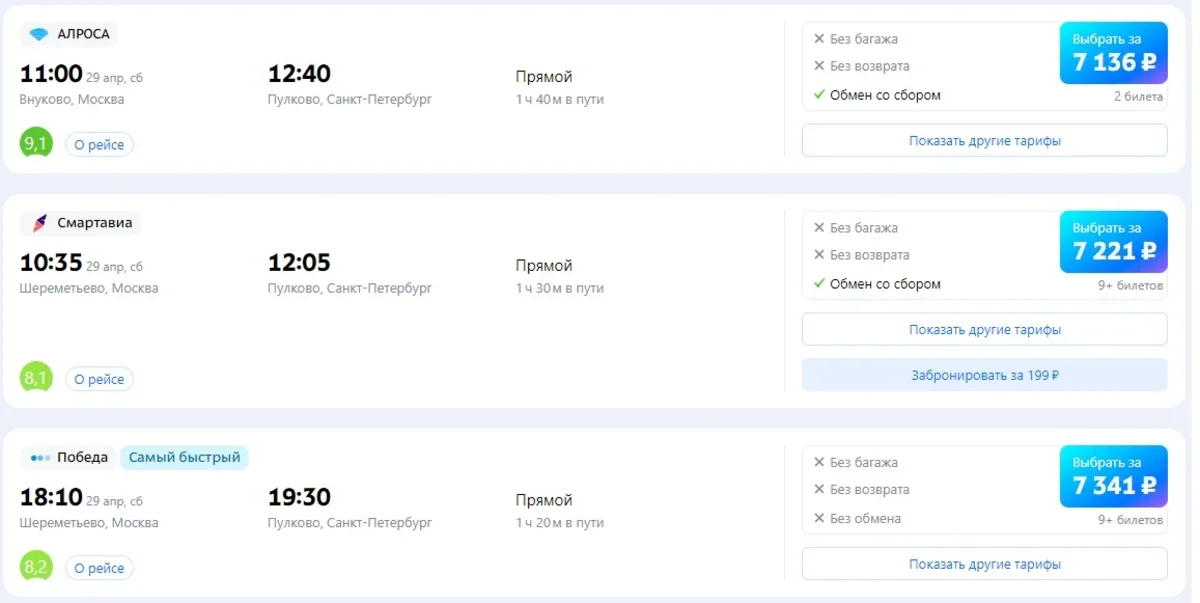The width and height of the screenshot is (1200, 603).
Task: Show other fares for the Smartavia flight
Action: pyautogui.click(x=984, y=329)
